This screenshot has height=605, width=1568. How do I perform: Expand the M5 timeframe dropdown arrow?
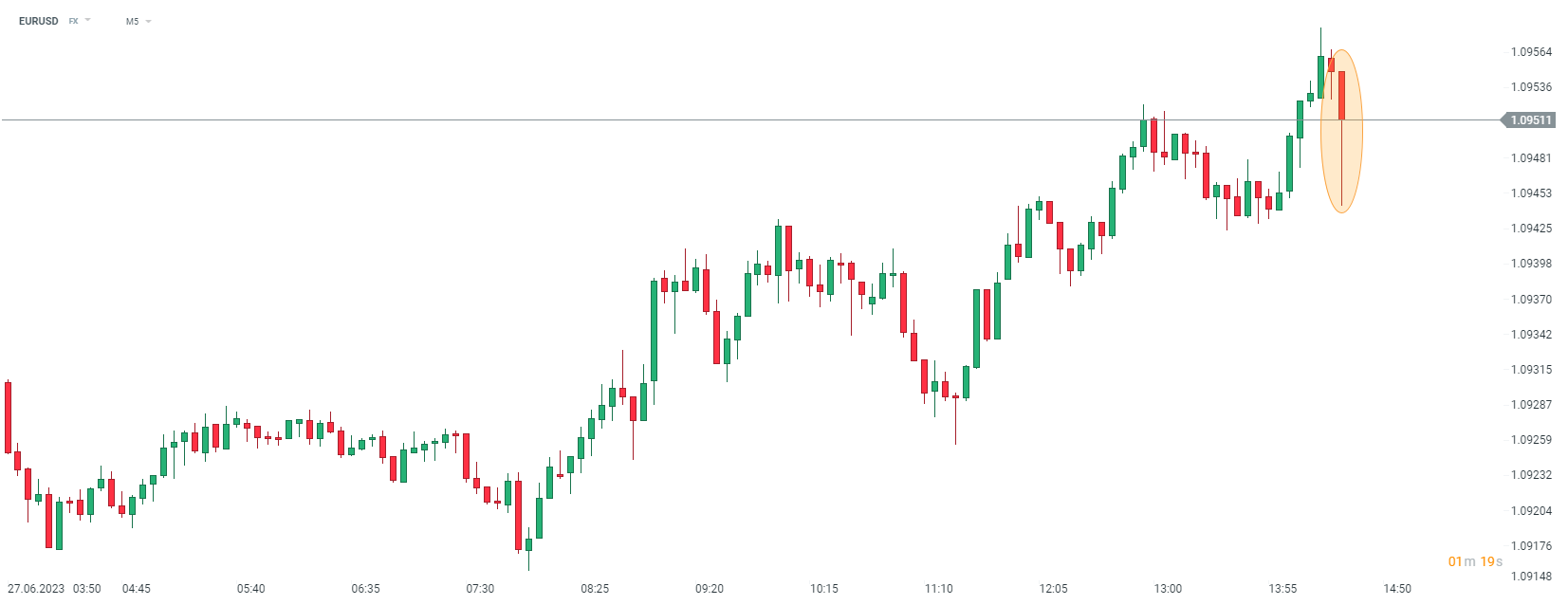pyautogui.click(x=149, y=21)
